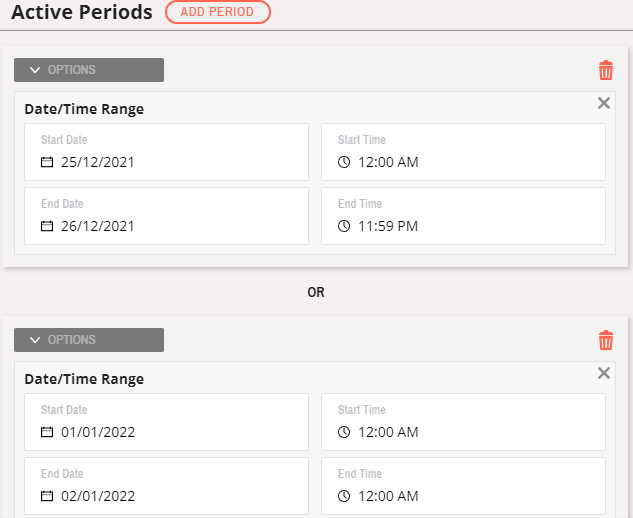The width and height of the screenshot is (633, 518).
Task: Click clock icon in second period End Time
Action: point(344,496)
